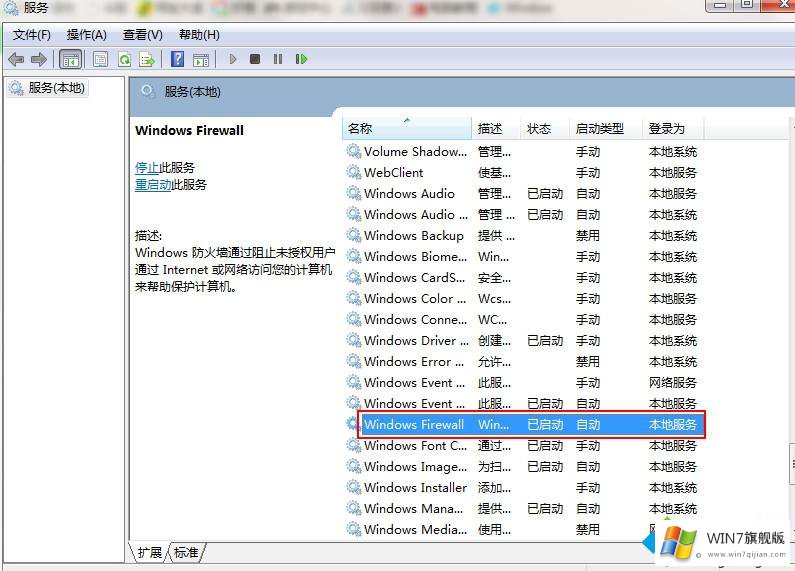Click the Start Service play icon
Viewport: 795px width, 571px height.
coord(233,59)
